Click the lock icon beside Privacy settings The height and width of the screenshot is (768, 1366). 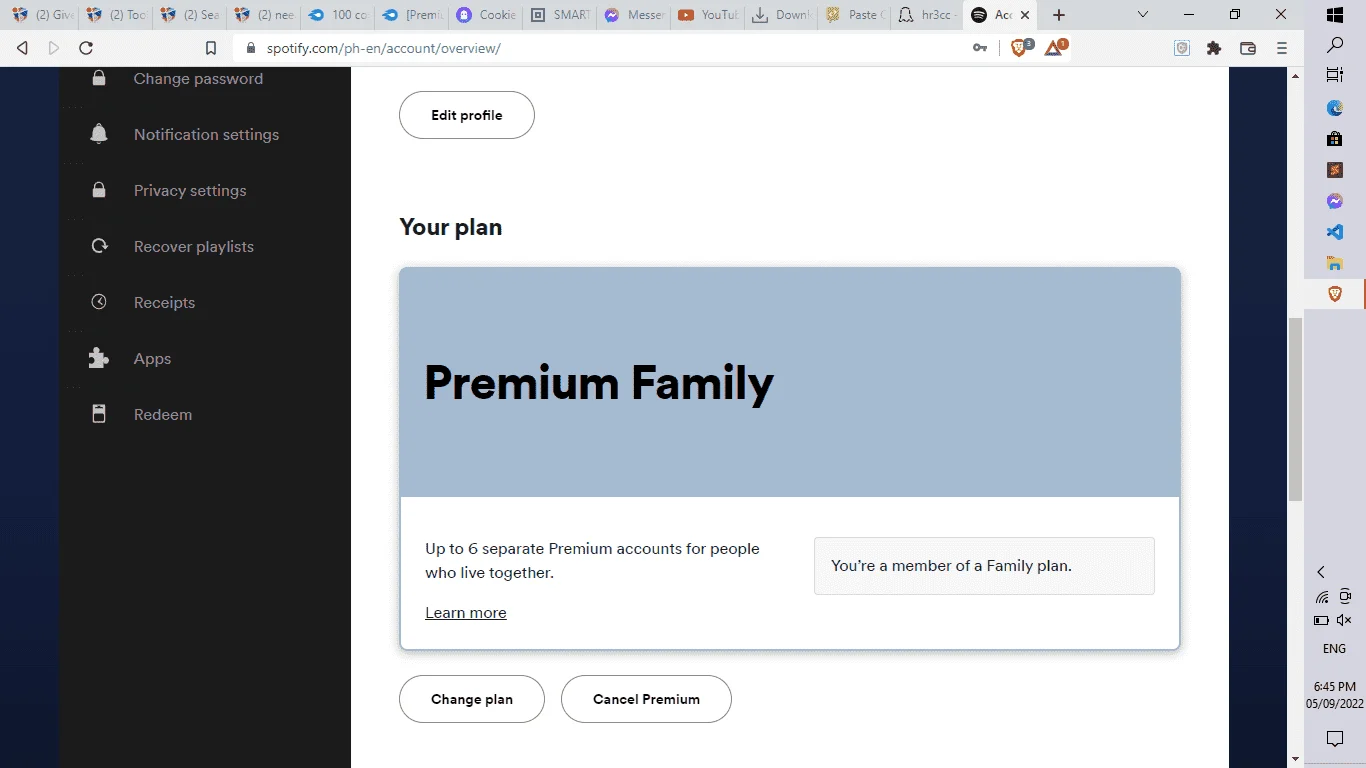click(99, 190)
